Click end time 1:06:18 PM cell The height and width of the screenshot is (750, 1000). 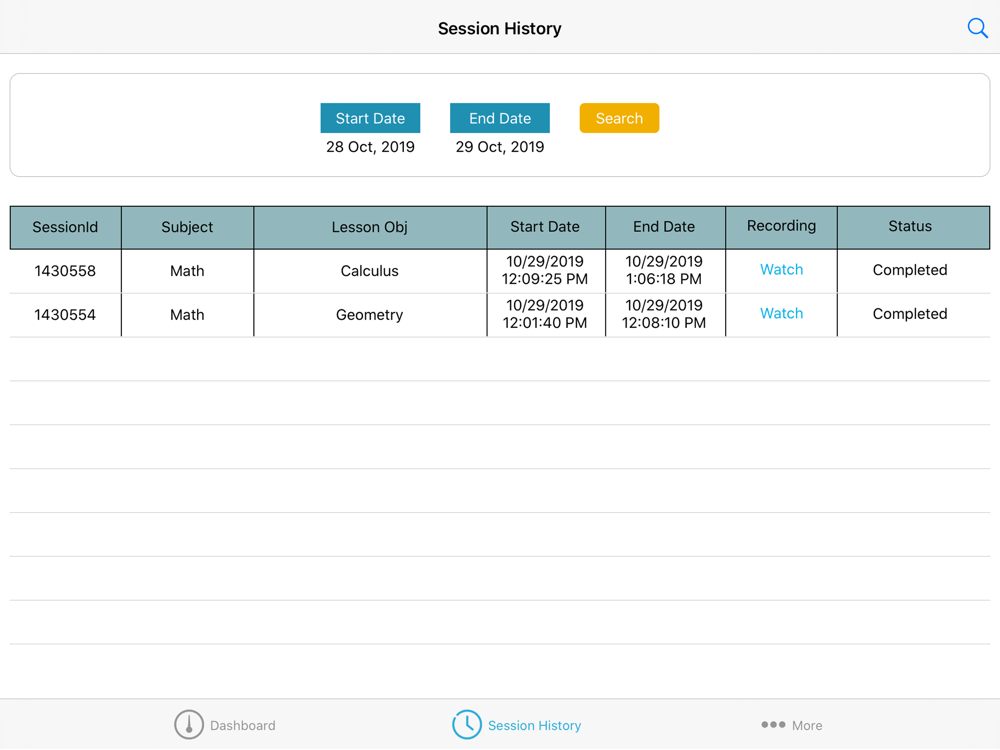click(x=664, y=270)
